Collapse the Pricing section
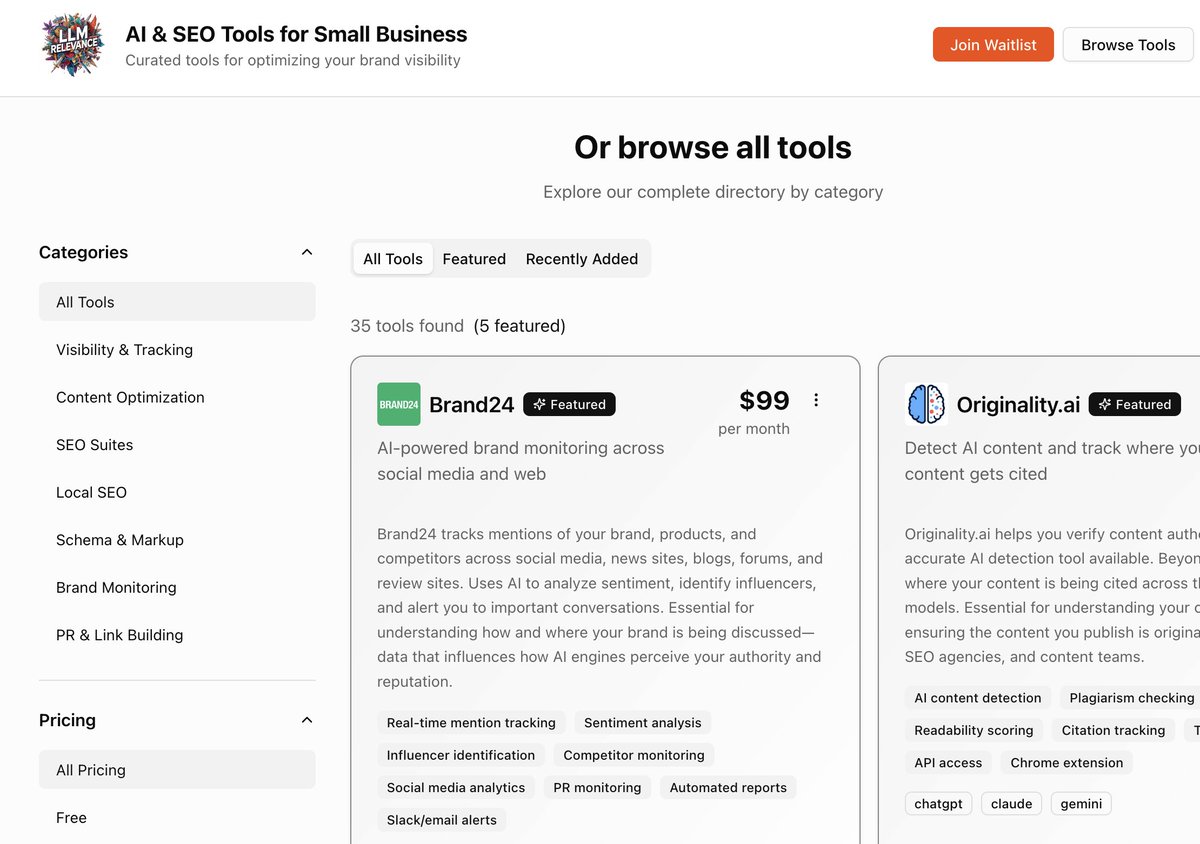This screenshot has height=844, width=1200. point(307,720)
